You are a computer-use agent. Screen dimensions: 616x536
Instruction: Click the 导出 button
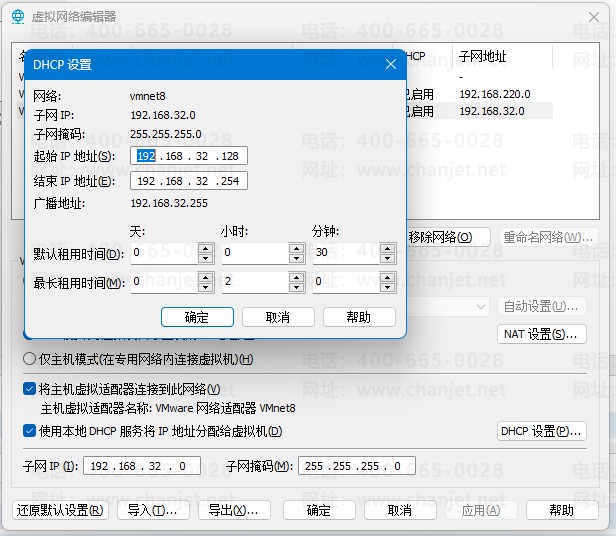(x=234, y=510)
